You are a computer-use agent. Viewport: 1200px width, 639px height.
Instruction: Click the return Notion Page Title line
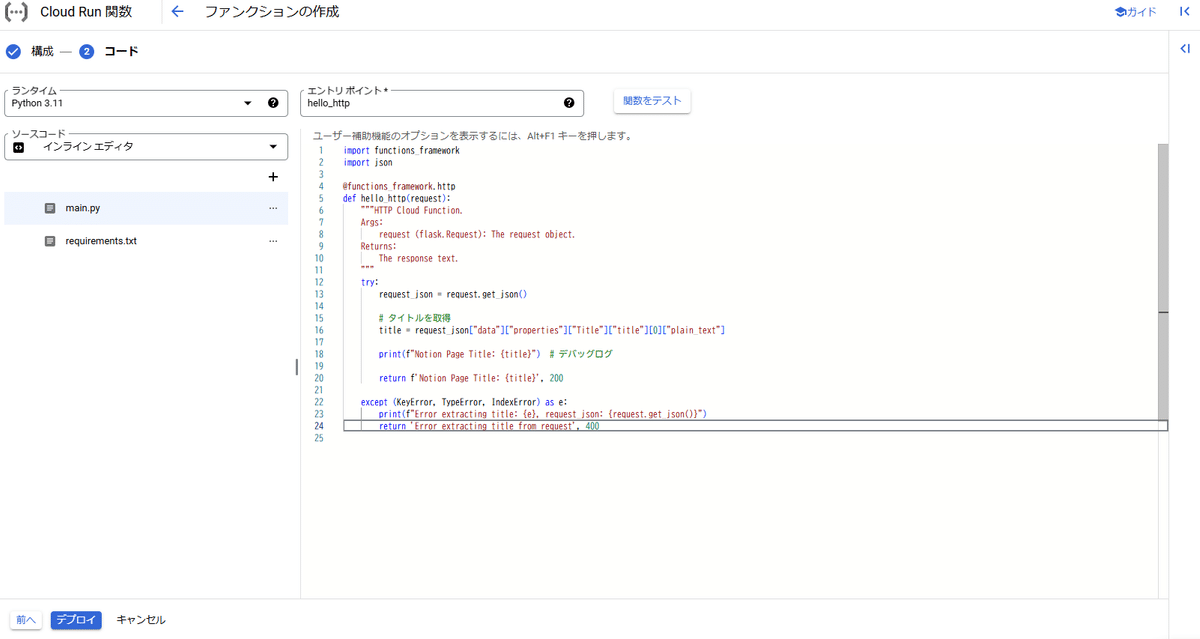coord(471,378)
